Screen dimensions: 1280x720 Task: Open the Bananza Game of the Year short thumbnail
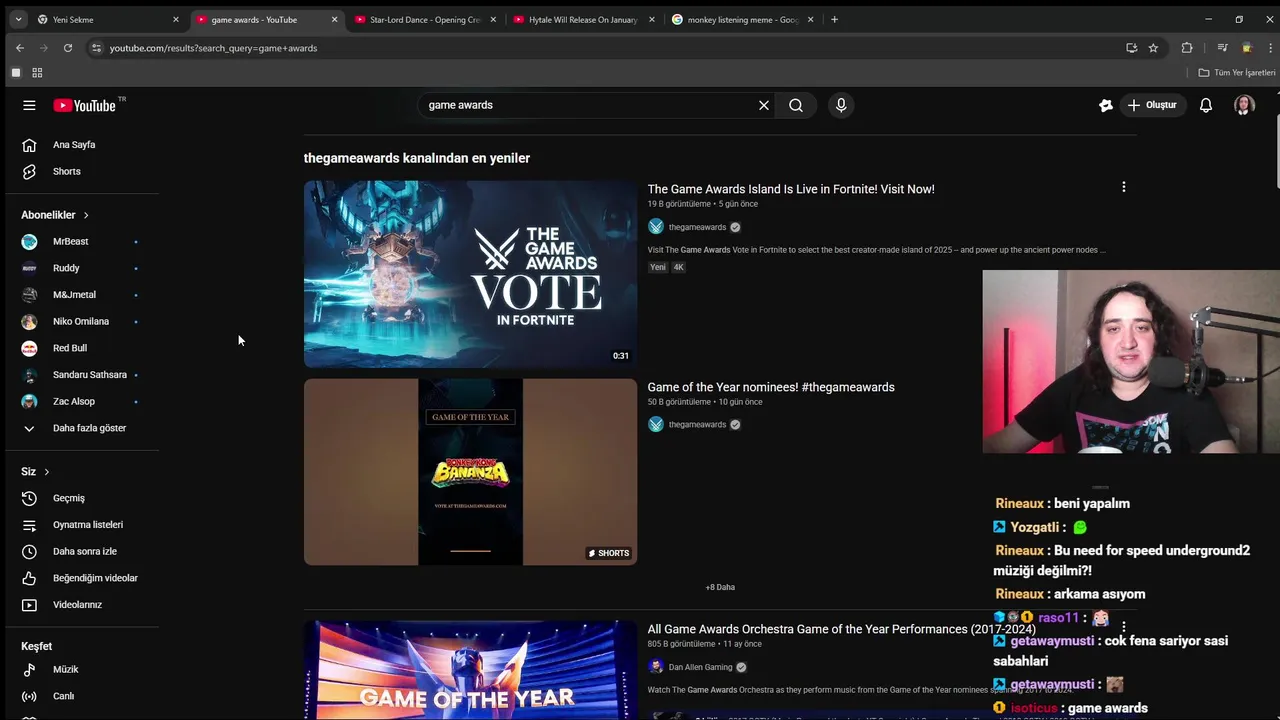pos(470,472)
